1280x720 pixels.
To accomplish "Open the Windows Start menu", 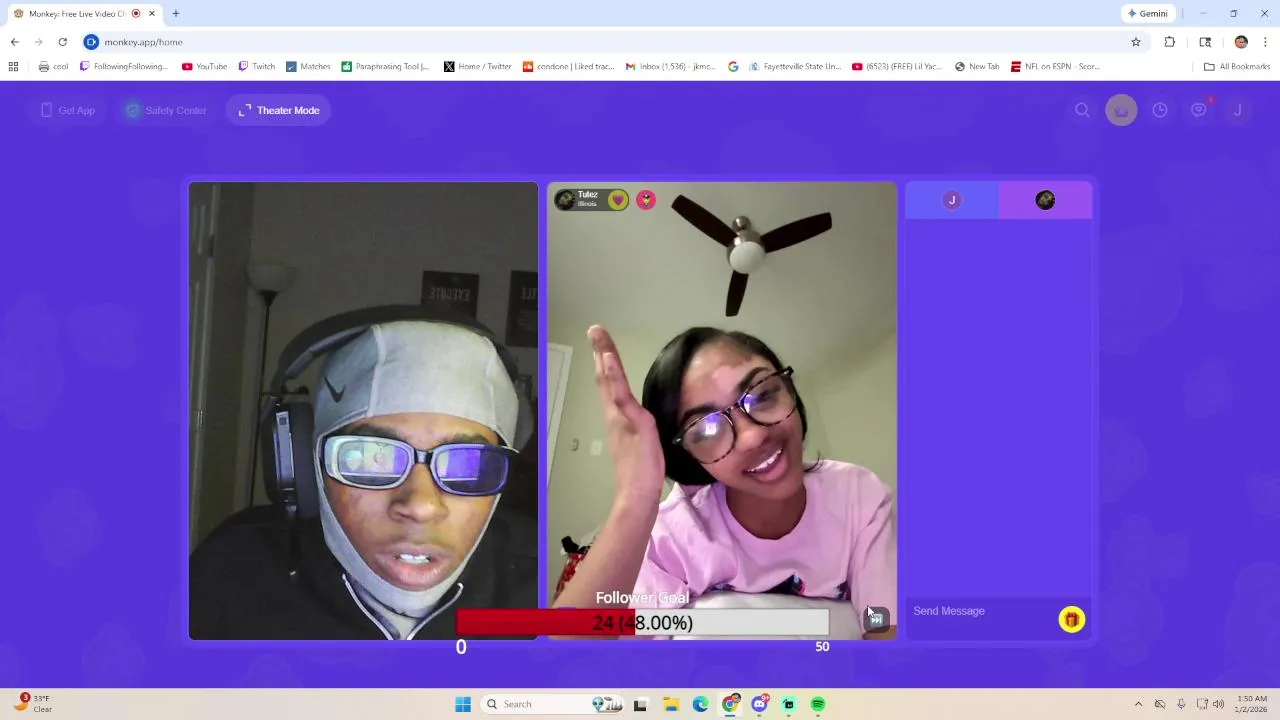I will 463,704.
